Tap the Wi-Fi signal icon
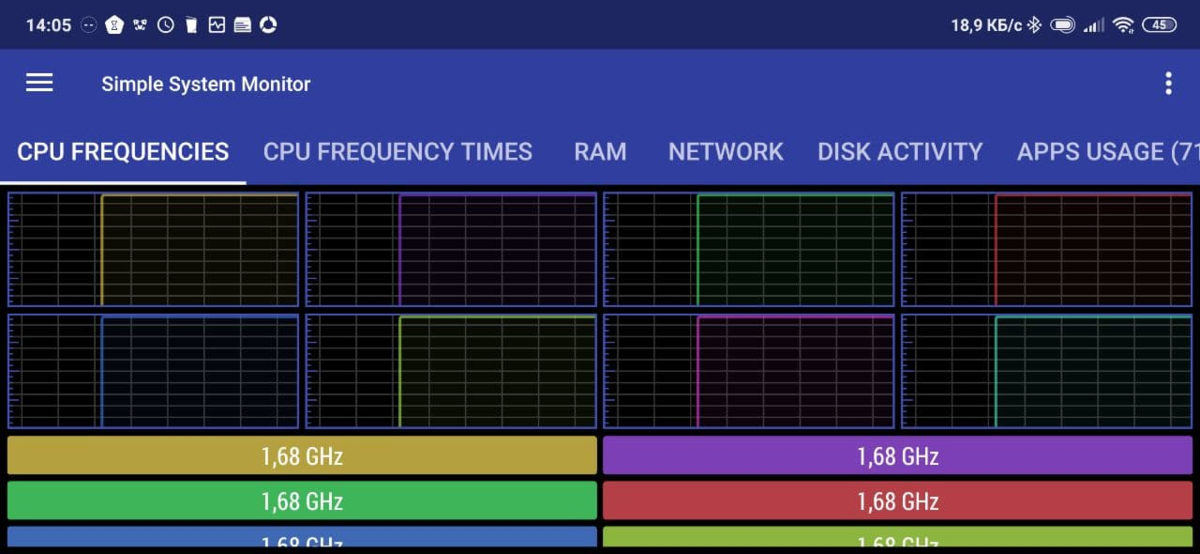The height and width of the screenshot is (554, 1200). (x=1123, y=25)
